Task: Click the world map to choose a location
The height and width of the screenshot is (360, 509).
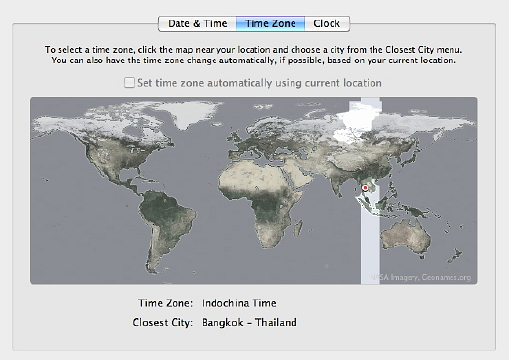Action: (254, 191)
